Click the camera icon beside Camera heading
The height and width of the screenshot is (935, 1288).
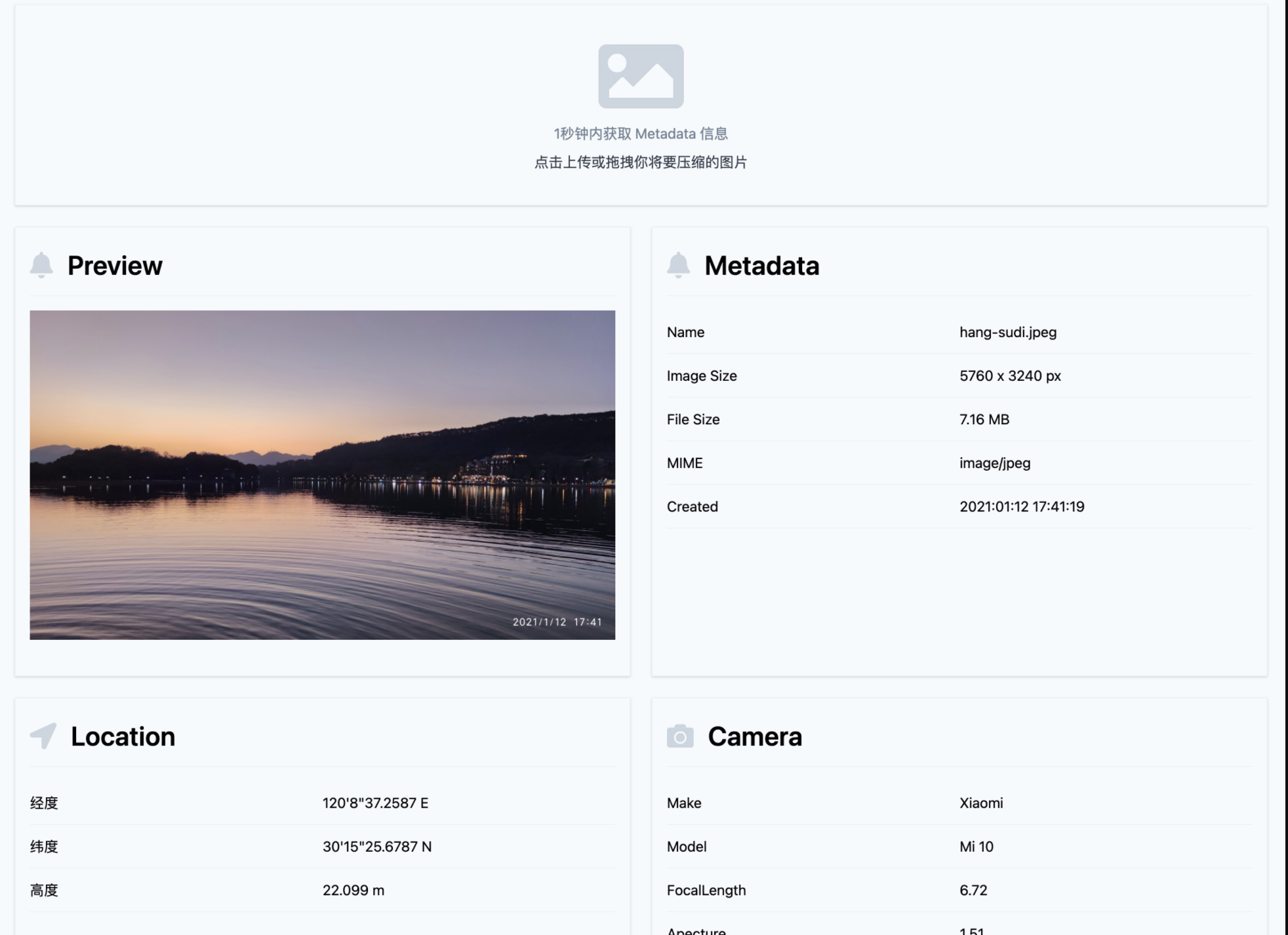pos(680,736)
